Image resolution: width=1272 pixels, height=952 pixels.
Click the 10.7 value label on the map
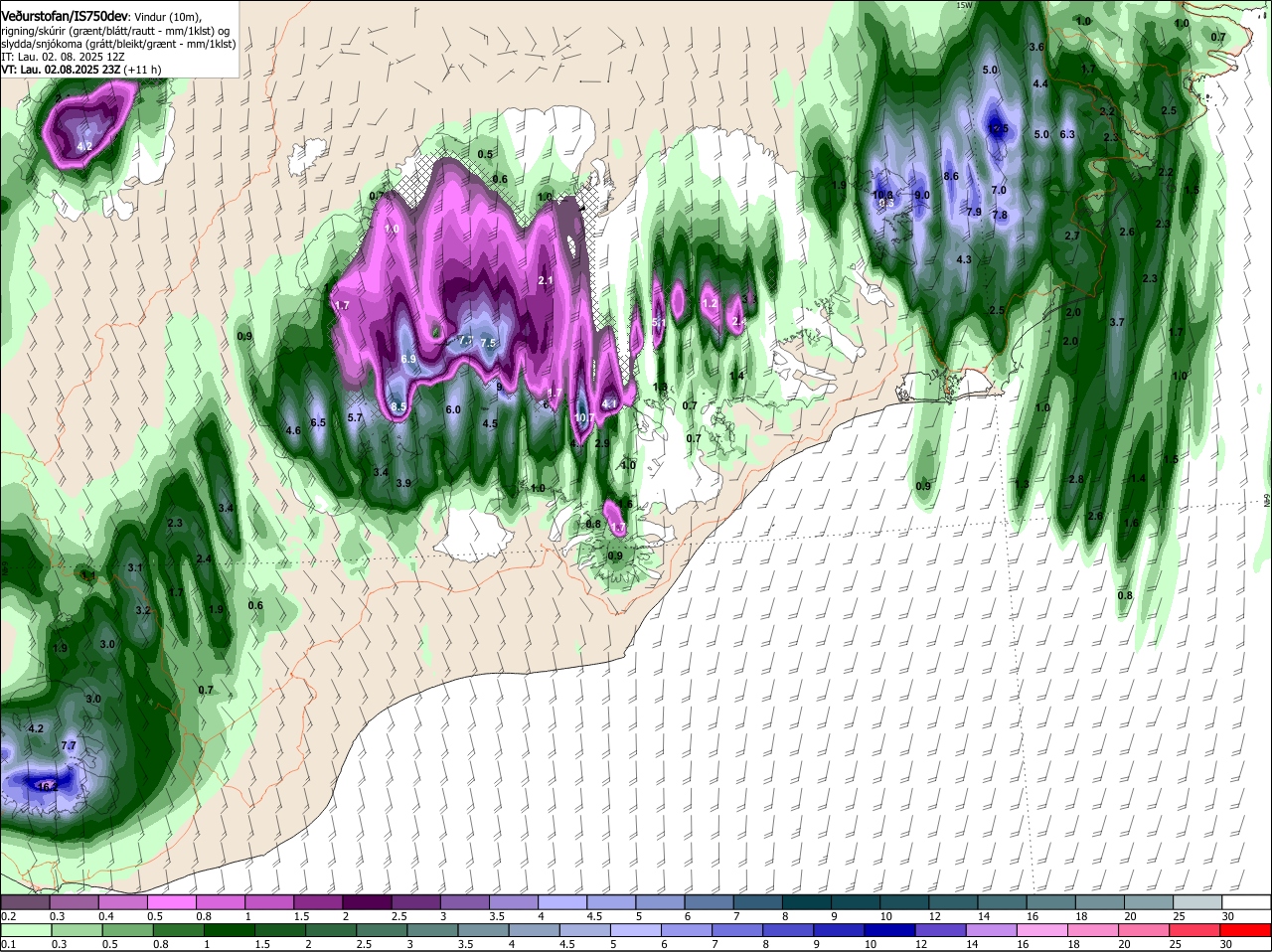(x=584, y=417)
